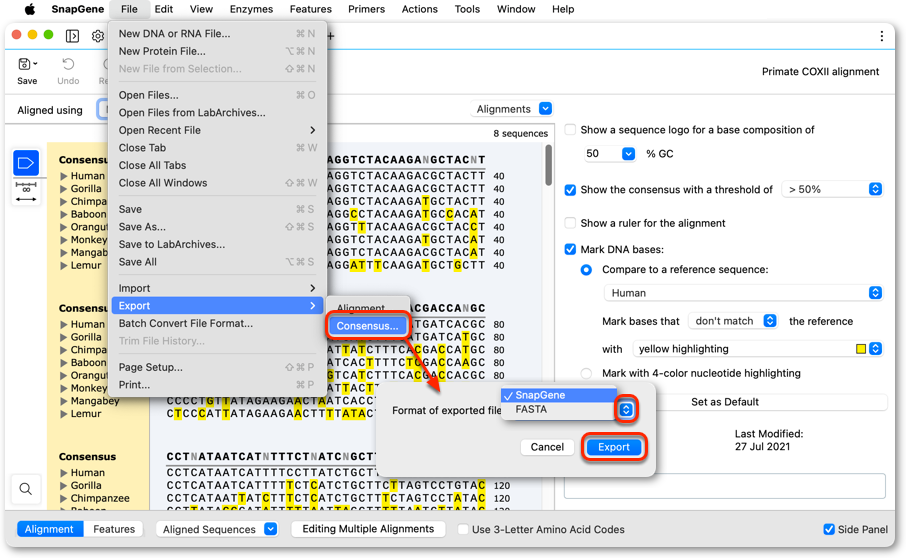Select SnapGene export format option
This screenshot has width=906, height=558.
pos(558,395)
